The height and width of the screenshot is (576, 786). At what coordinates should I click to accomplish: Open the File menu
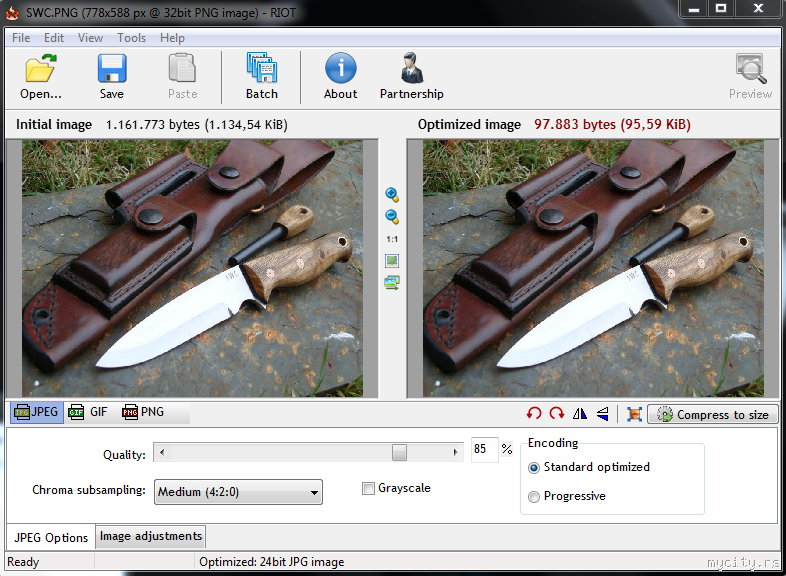point(21,38)
